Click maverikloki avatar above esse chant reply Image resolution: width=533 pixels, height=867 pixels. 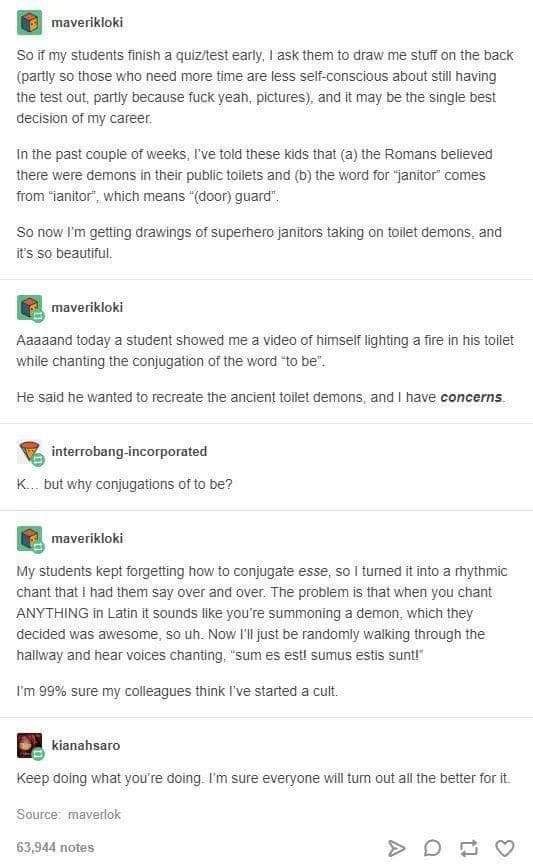29,539
